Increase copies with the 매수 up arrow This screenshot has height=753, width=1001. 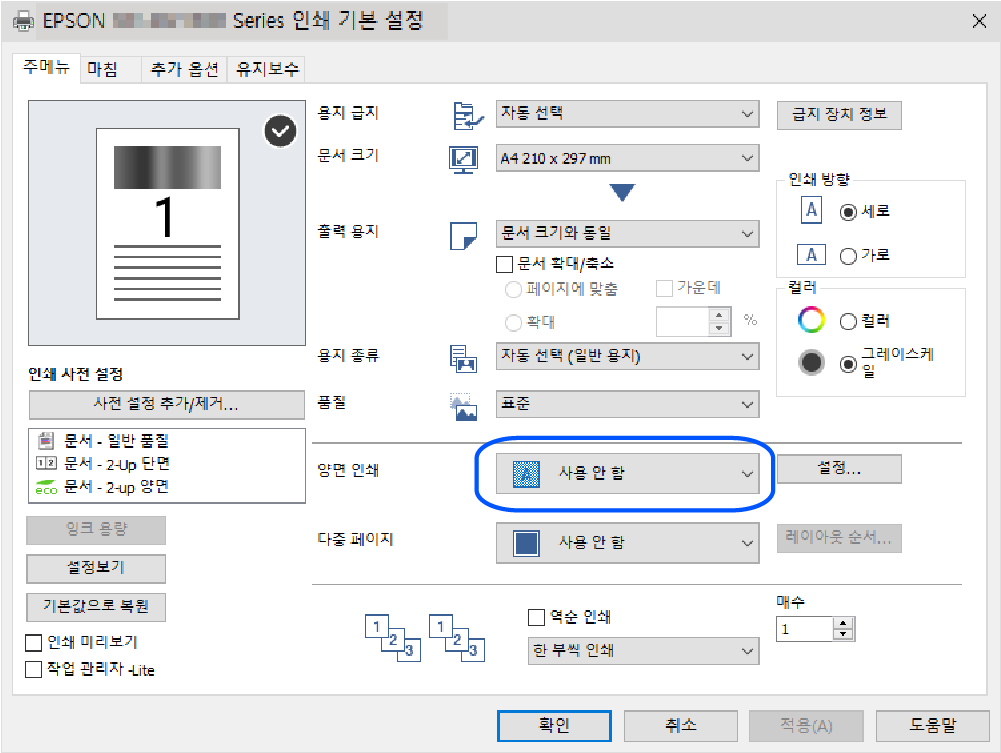click(845, 623)
